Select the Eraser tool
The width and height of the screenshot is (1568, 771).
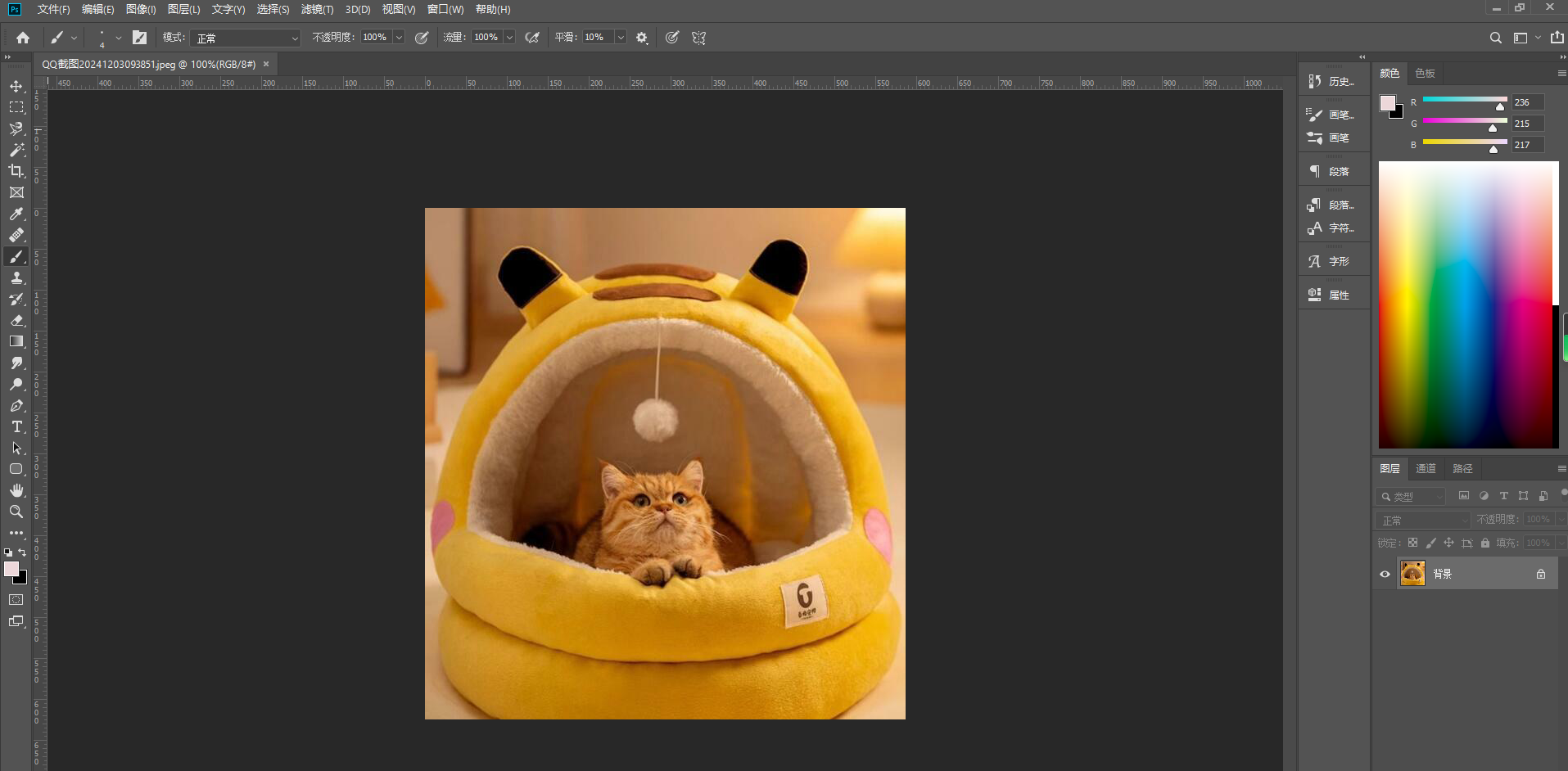(x=16, y=320)
